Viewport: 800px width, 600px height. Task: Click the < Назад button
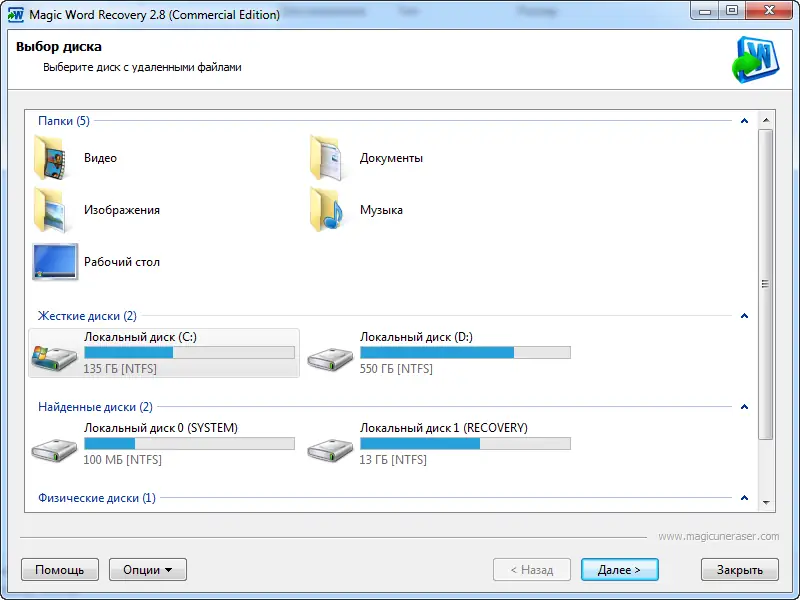(x=532, y=569)
